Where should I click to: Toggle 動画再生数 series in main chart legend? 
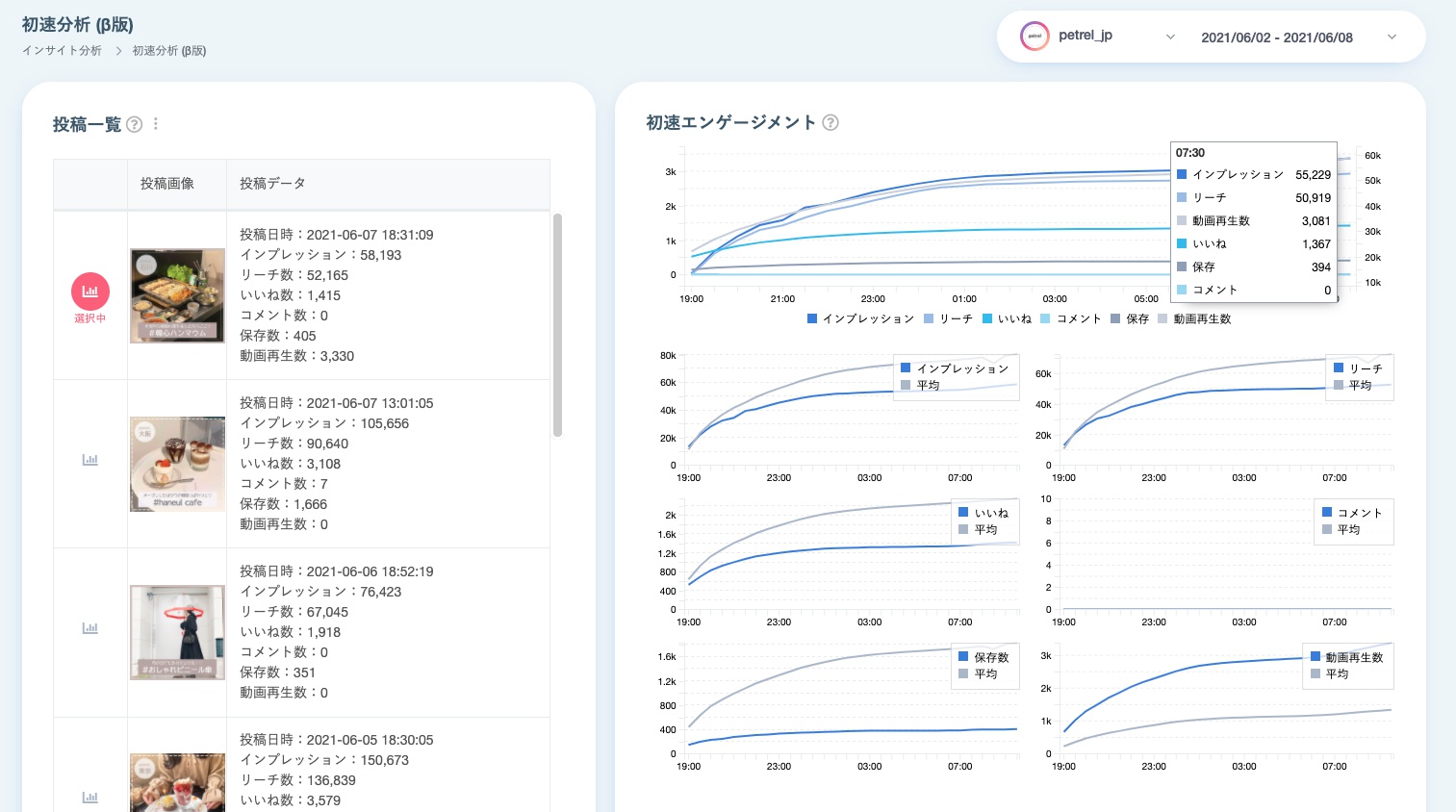coord(1195,318)
